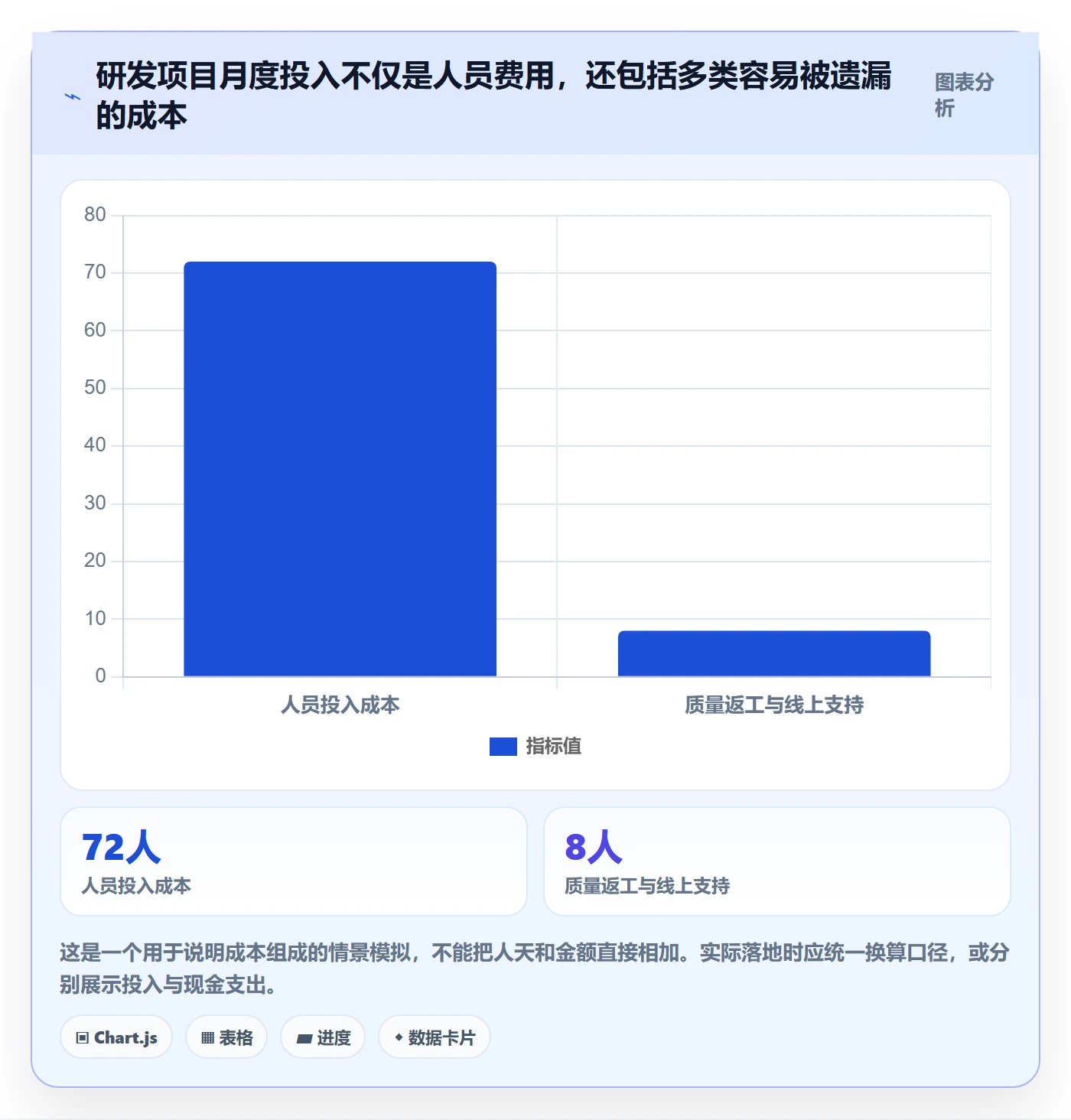This screenshot has width=1071, height=1120.
Task: Click the grid icon on the 表格 tag
Action: point(207,1038)
